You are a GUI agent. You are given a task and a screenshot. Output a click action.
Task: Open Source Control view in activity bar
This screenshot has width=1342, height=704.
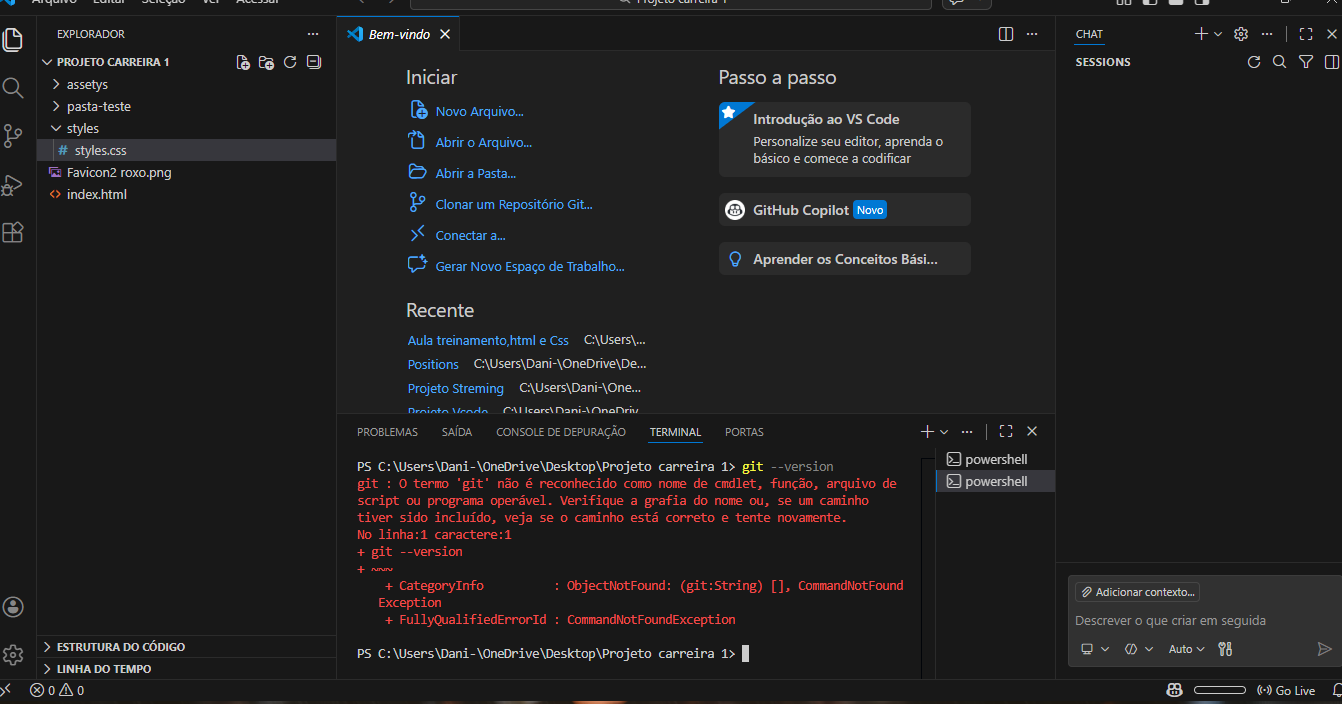13,136
